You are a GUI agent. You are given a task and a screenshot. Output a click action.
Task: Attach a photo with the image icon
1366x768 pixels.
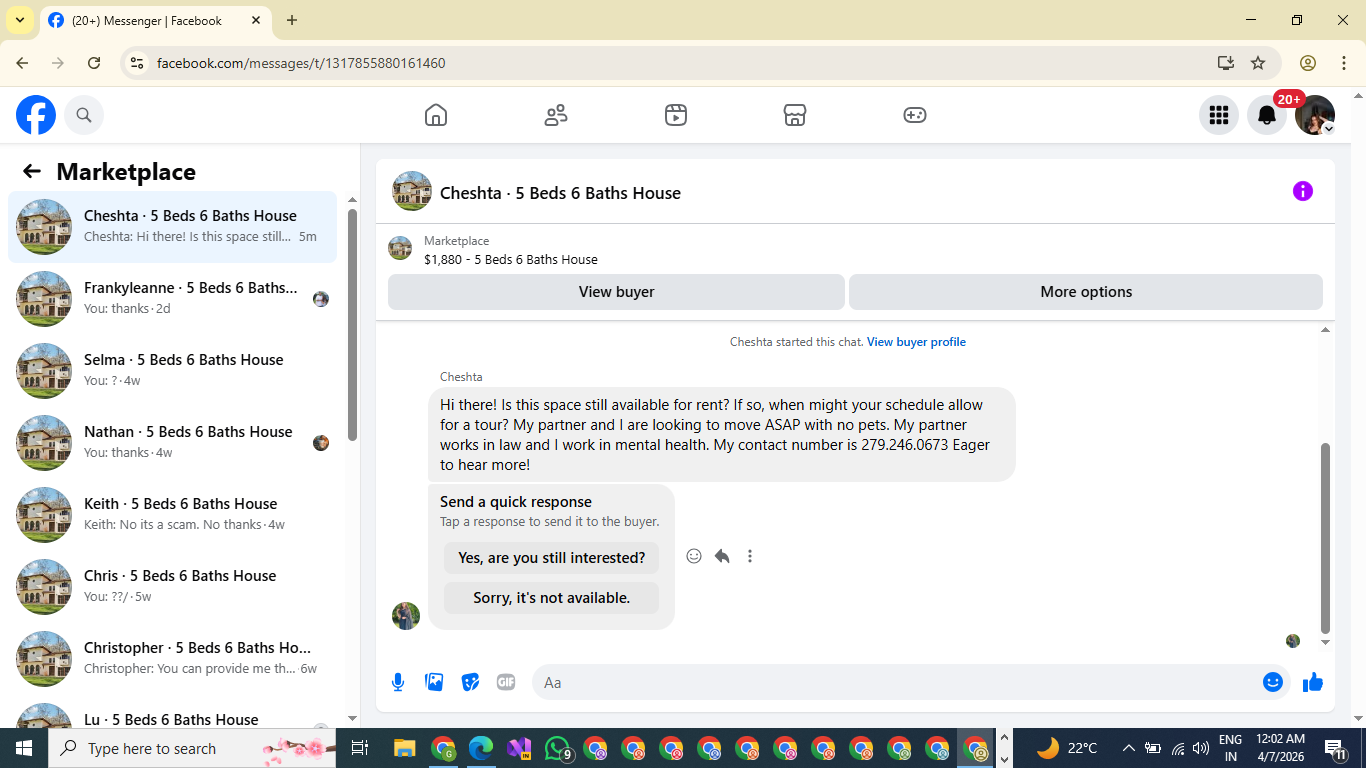pyautogui.click(x=434, y=682)
